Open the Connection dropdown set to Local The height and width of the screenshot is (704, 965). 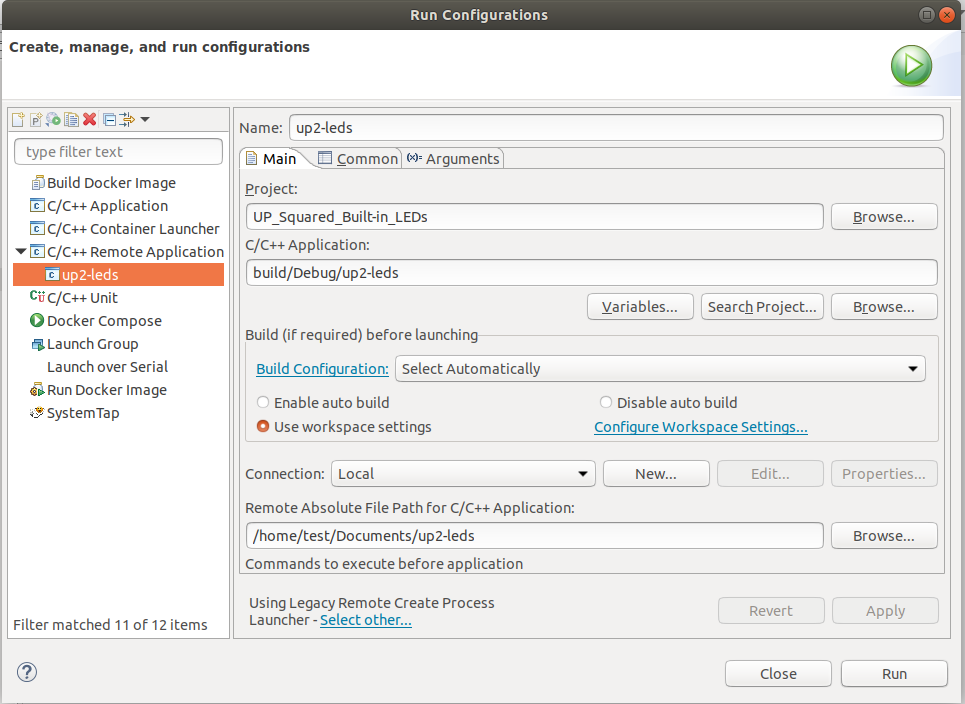coord(462,474)
